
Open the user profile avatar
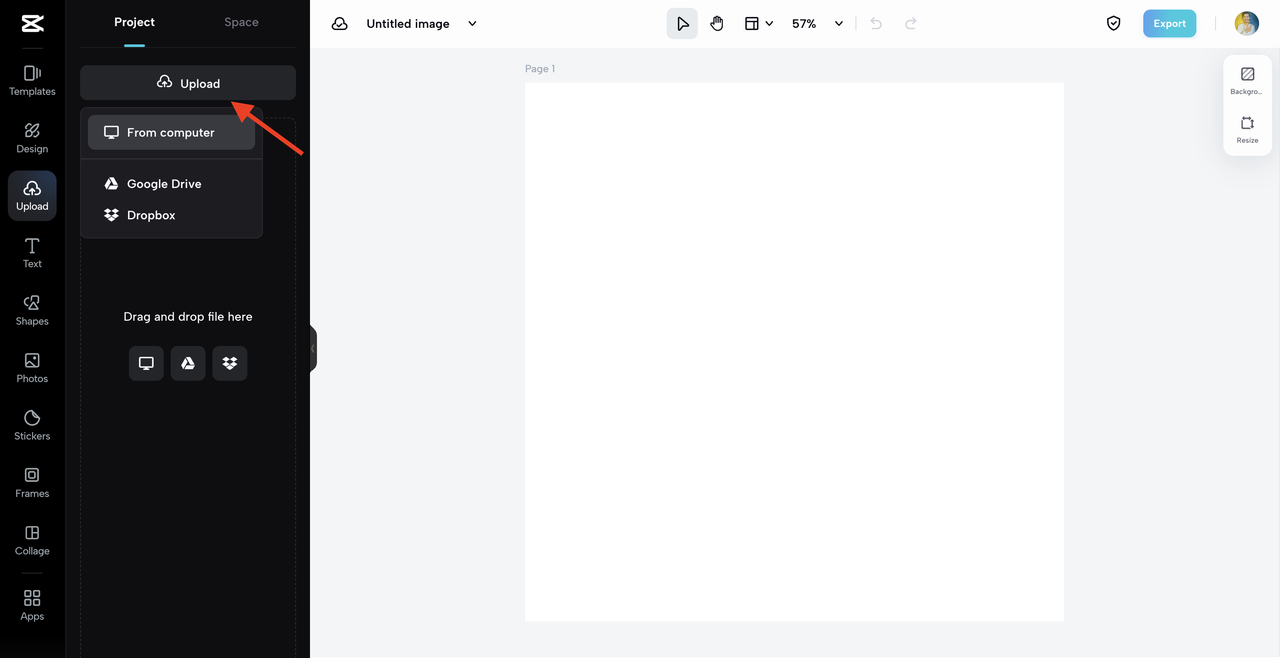(x=1247, y=23)
